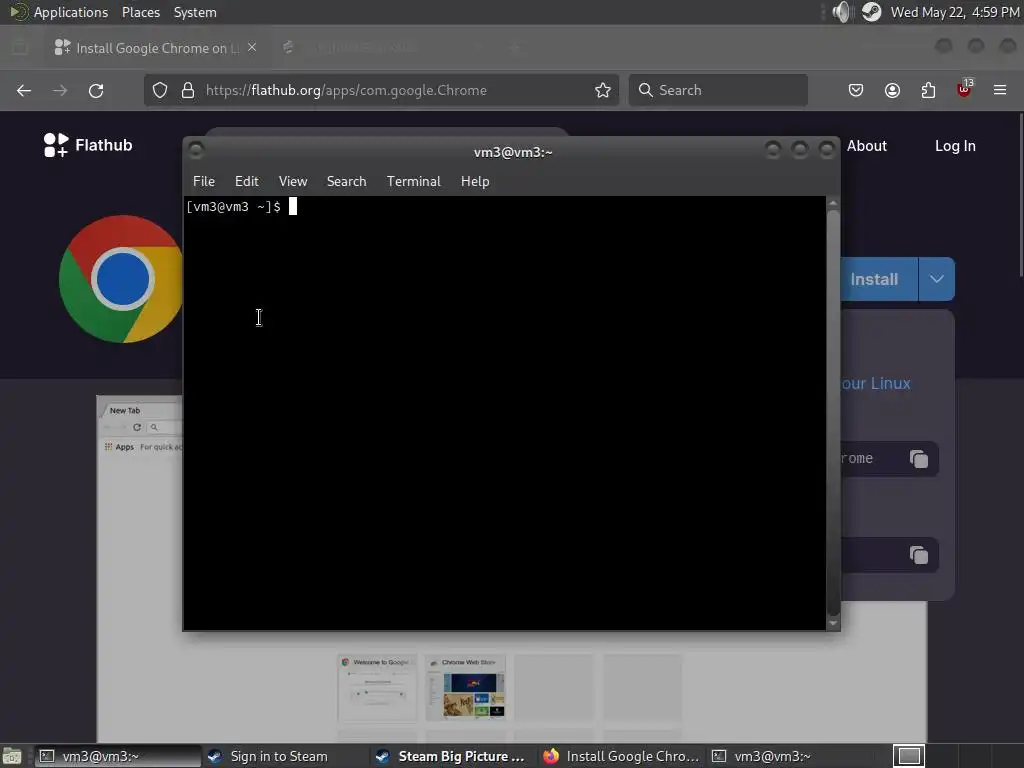Click the workspace switcher box

[x=909, y=756]
